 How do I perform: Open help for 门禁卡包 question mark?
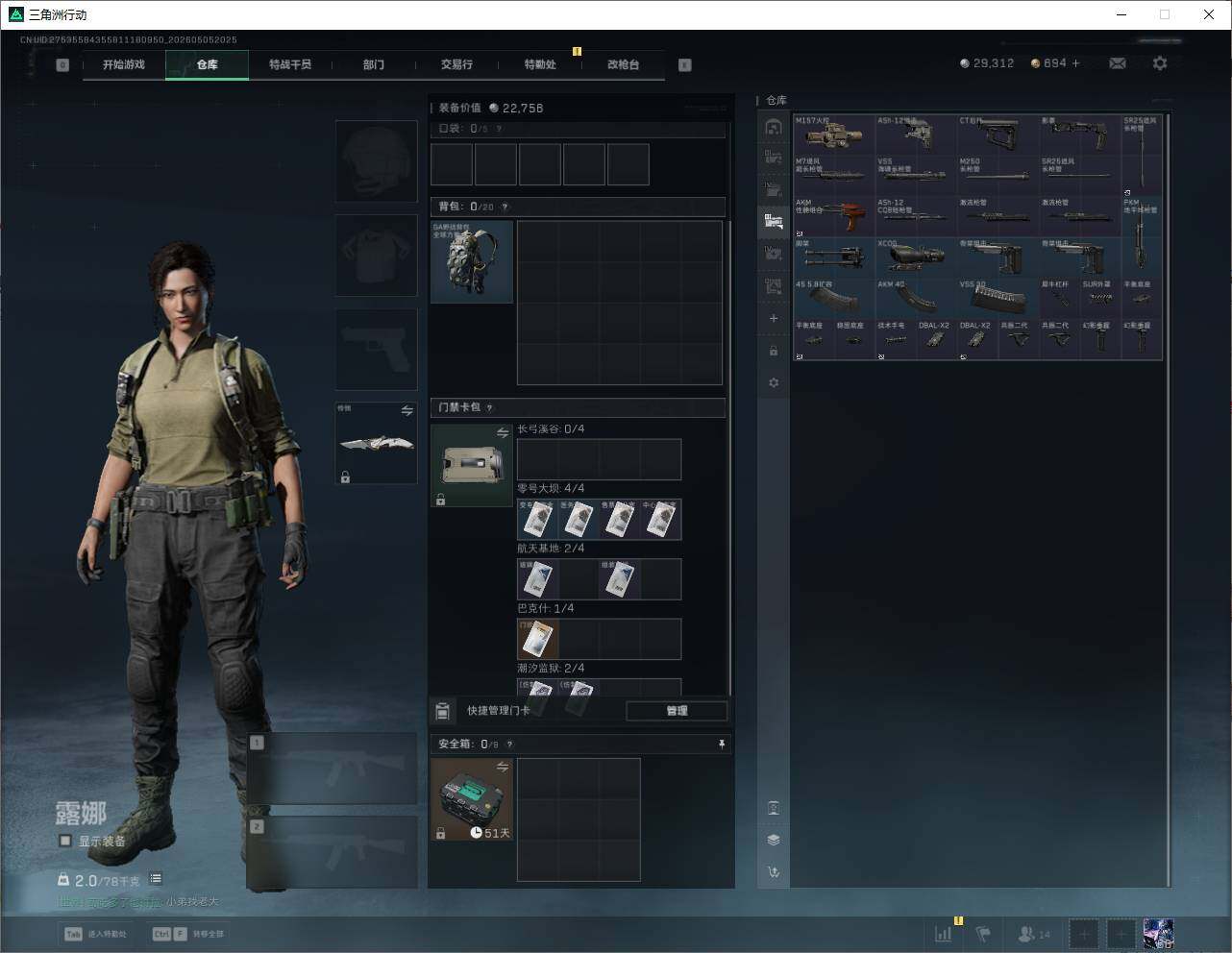pyautogui.click(x=489, y=407)
